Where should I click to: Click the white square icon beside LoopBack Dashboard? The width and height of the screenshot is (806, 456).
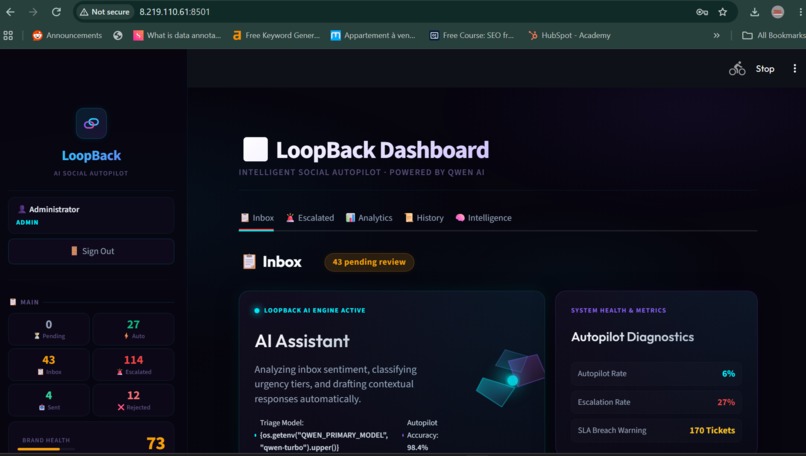255,150
